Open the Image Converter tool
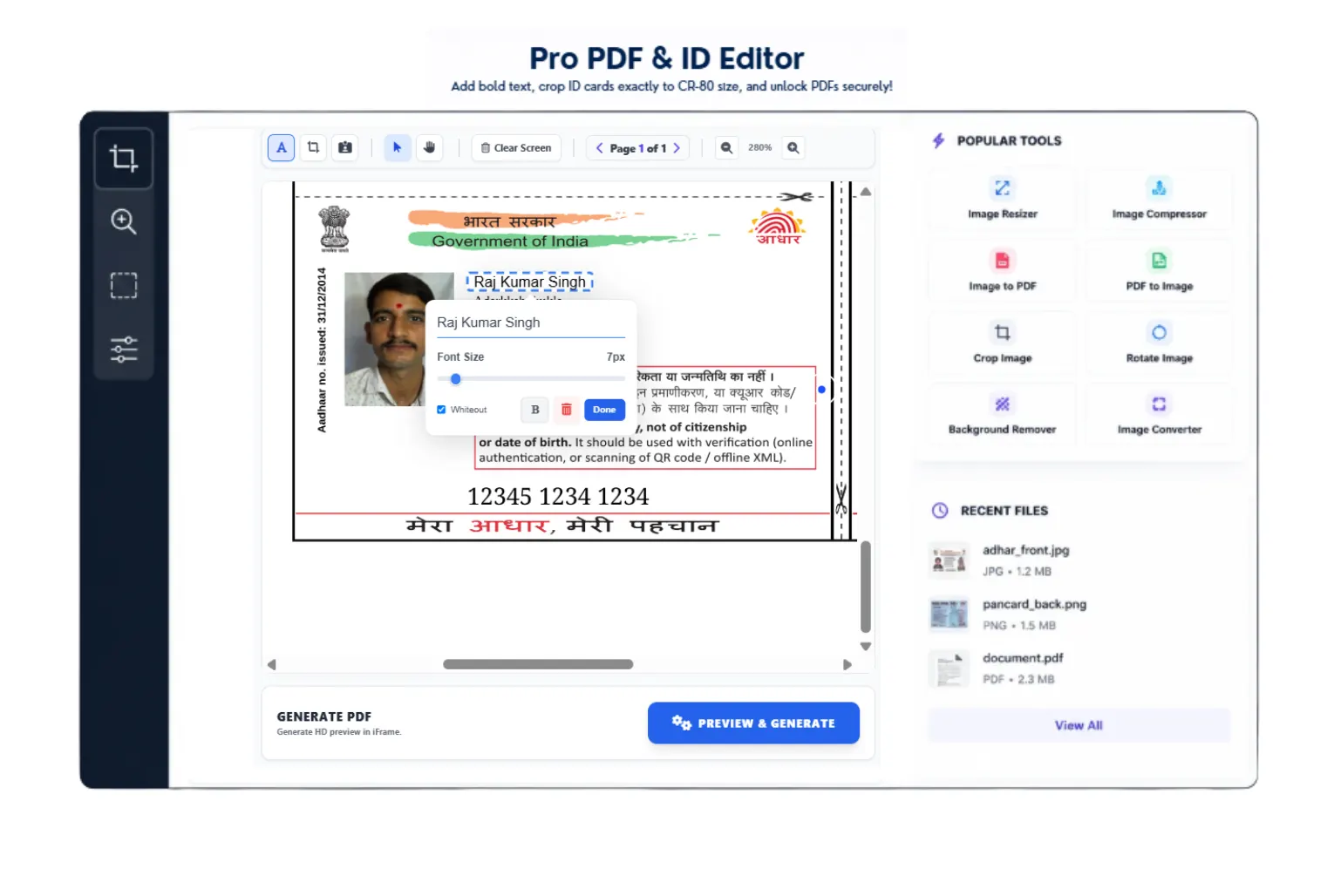1334x896 pixels. (x=1159, y=416)
